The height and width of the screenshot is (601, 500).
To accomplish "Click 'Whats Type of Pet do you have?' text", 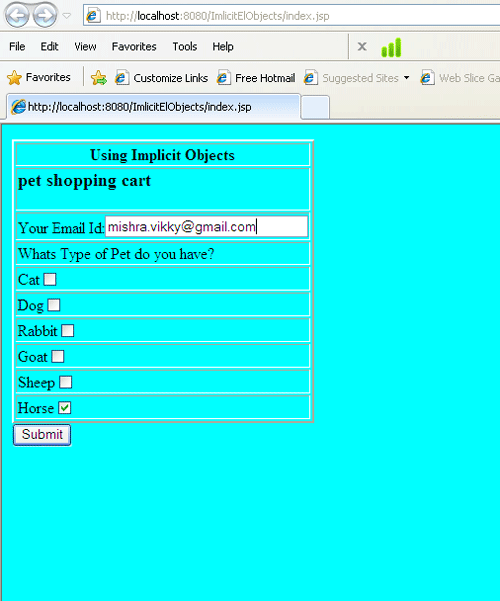I will 116,254.
